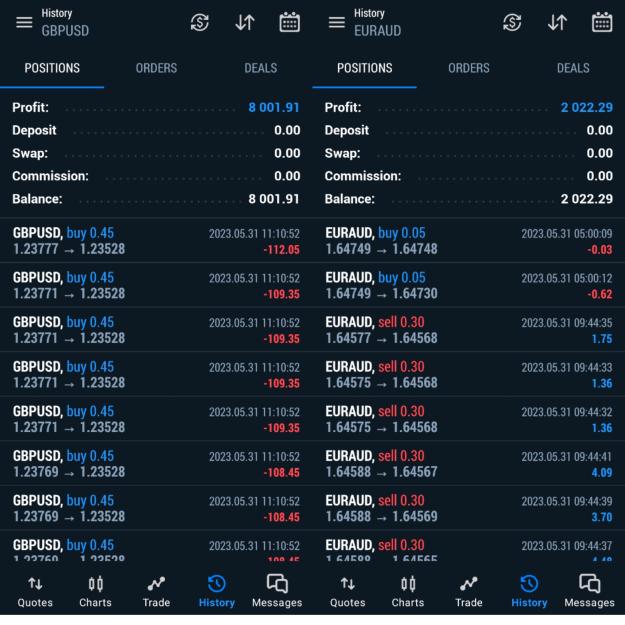
Task: Open EURAUD sell position closed 09:44:32
Action: coord(469,419)
